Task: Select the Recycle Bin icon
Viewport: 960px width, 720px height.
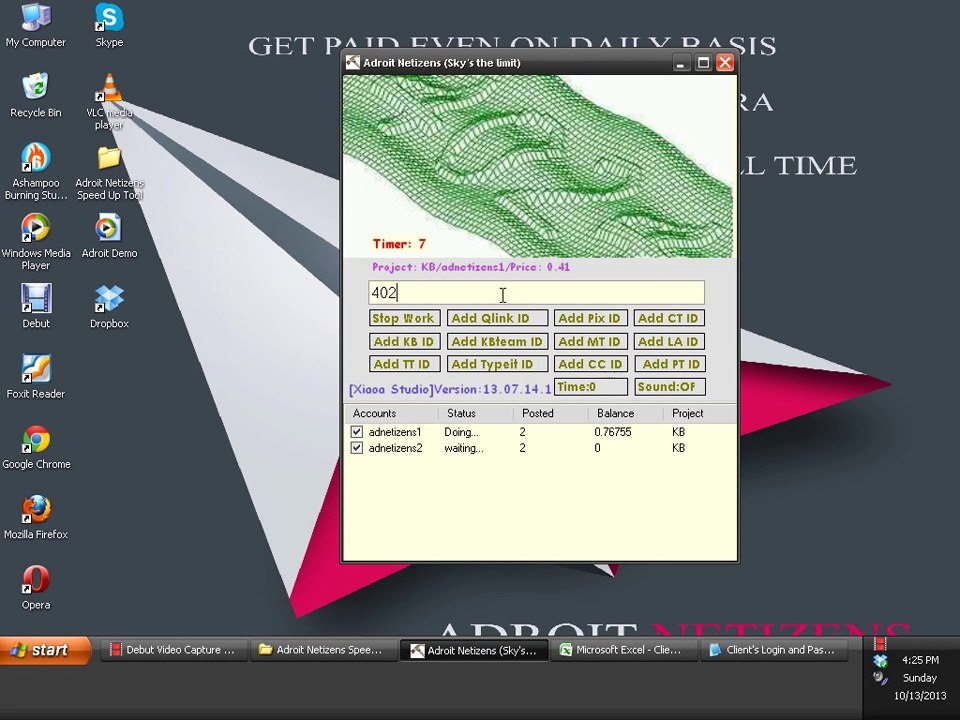Action: [36, 95]
